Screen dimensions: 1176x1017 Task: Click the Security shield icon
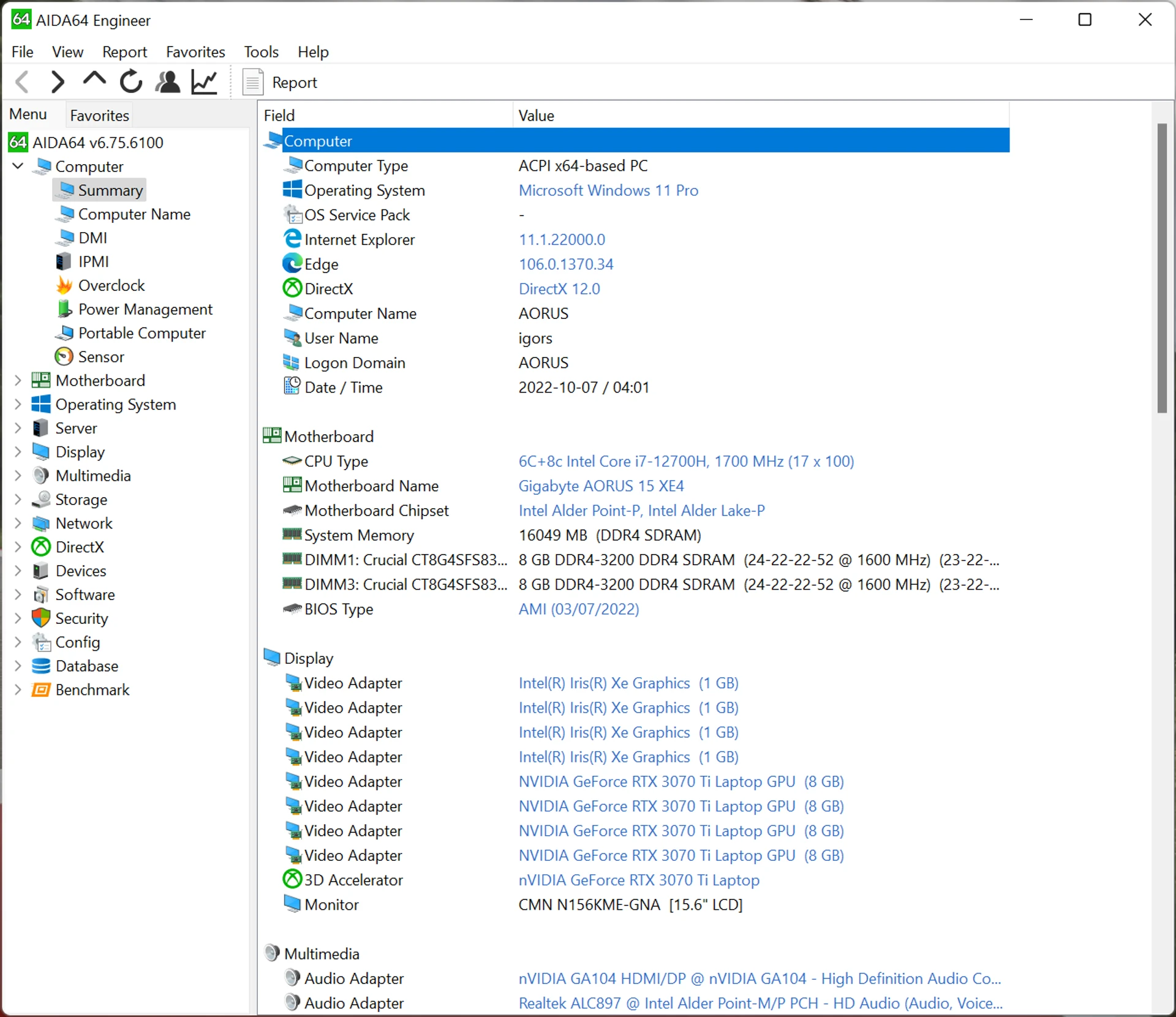click(x=41, y=618)
